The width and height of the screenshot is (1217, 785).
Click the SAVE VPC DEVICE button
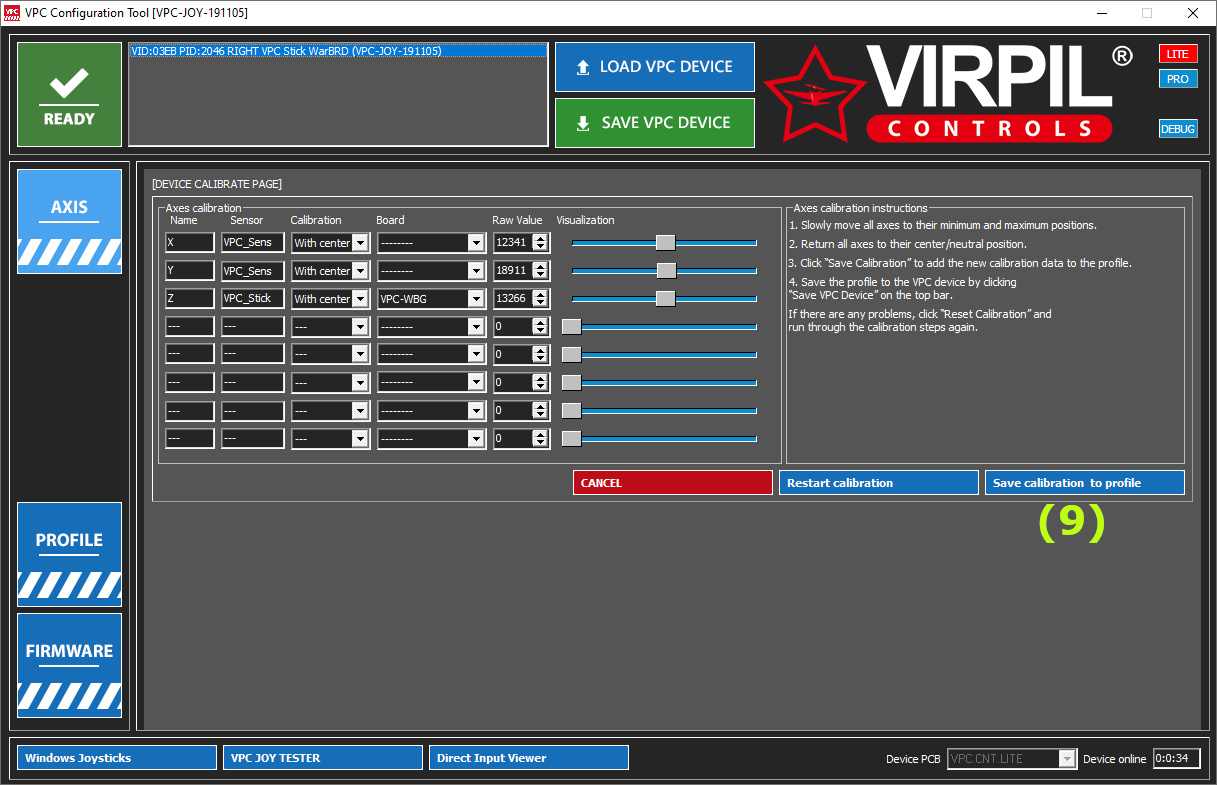[x=654, y=123]
